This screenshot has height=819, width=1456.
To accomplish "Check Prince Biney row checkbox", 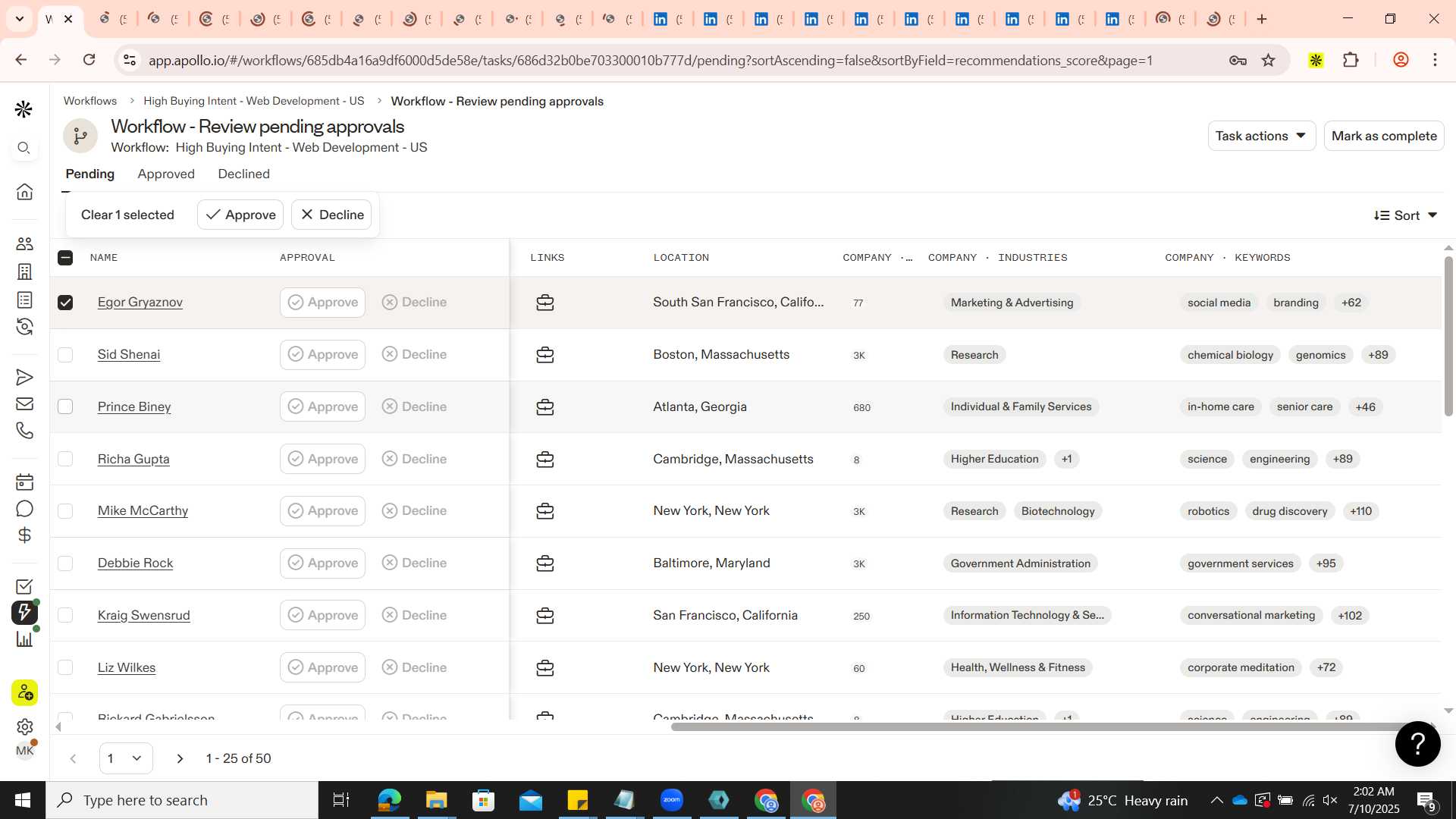I will [65, 407].
